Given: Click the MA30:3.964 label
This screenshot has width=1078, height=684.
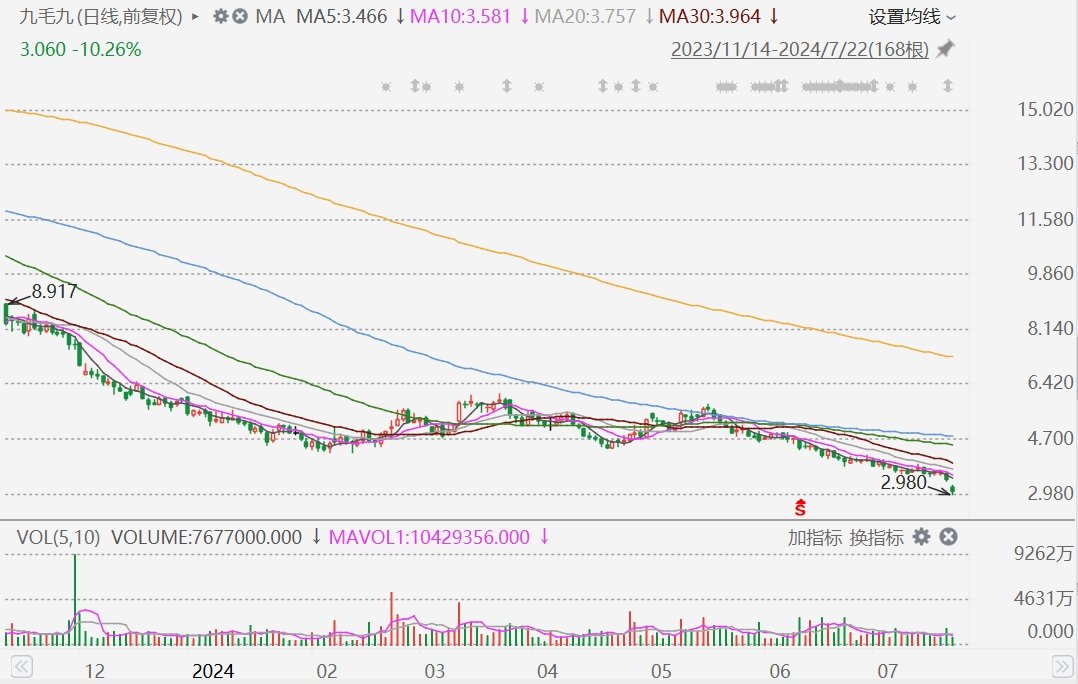Looking at the screenshot, I should tap(711, 17).
